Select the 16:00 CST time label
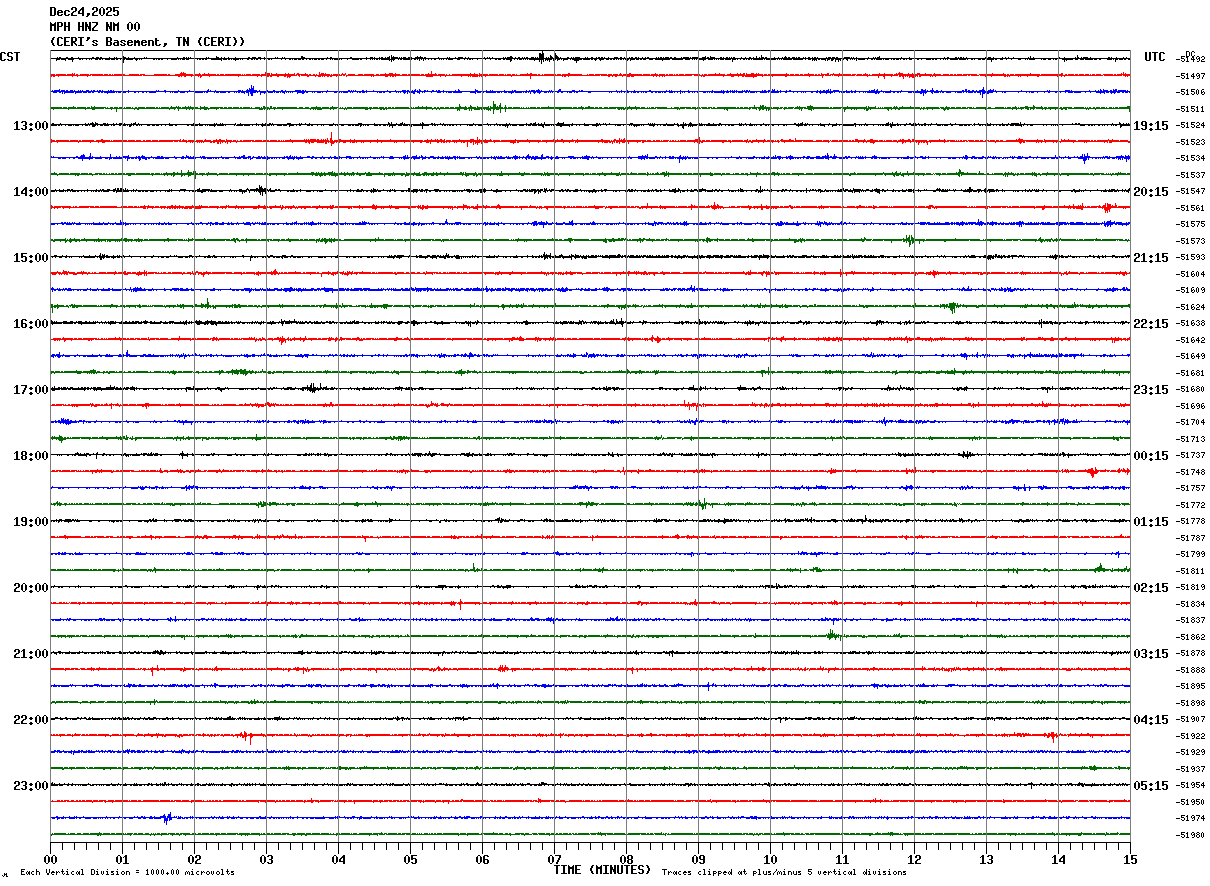The width and height of the screenshot is (1210, 886). [x=31, y=324]
